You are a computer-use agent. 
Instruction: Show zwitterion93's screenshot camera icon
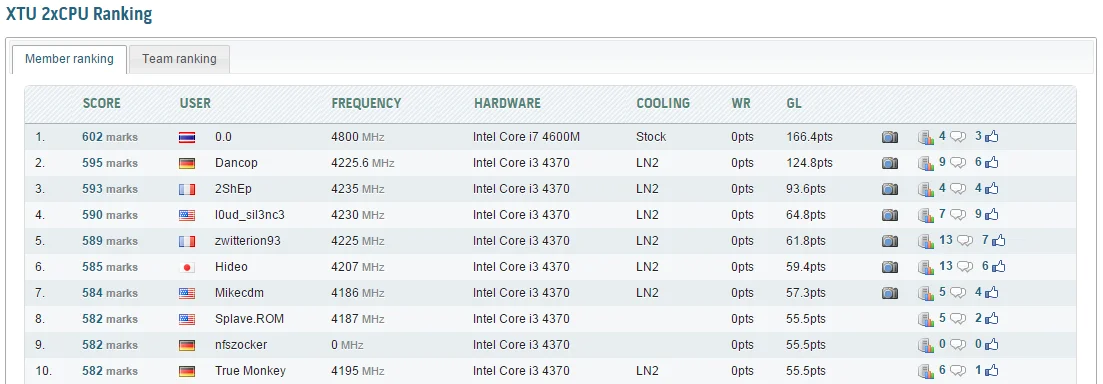point(890,241)
